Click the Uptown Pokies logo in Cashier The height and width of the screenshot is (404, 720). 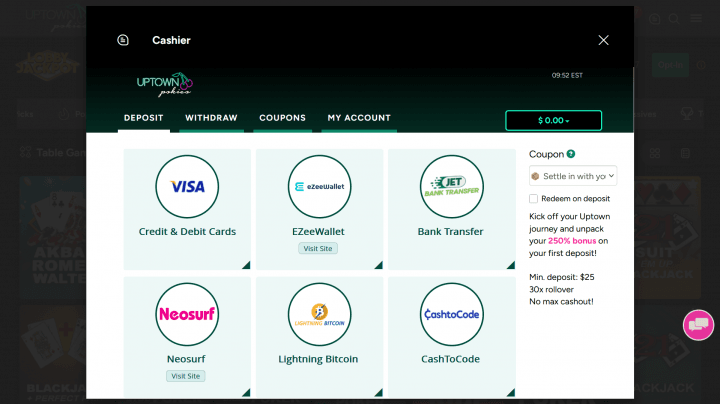pos(164,84)
